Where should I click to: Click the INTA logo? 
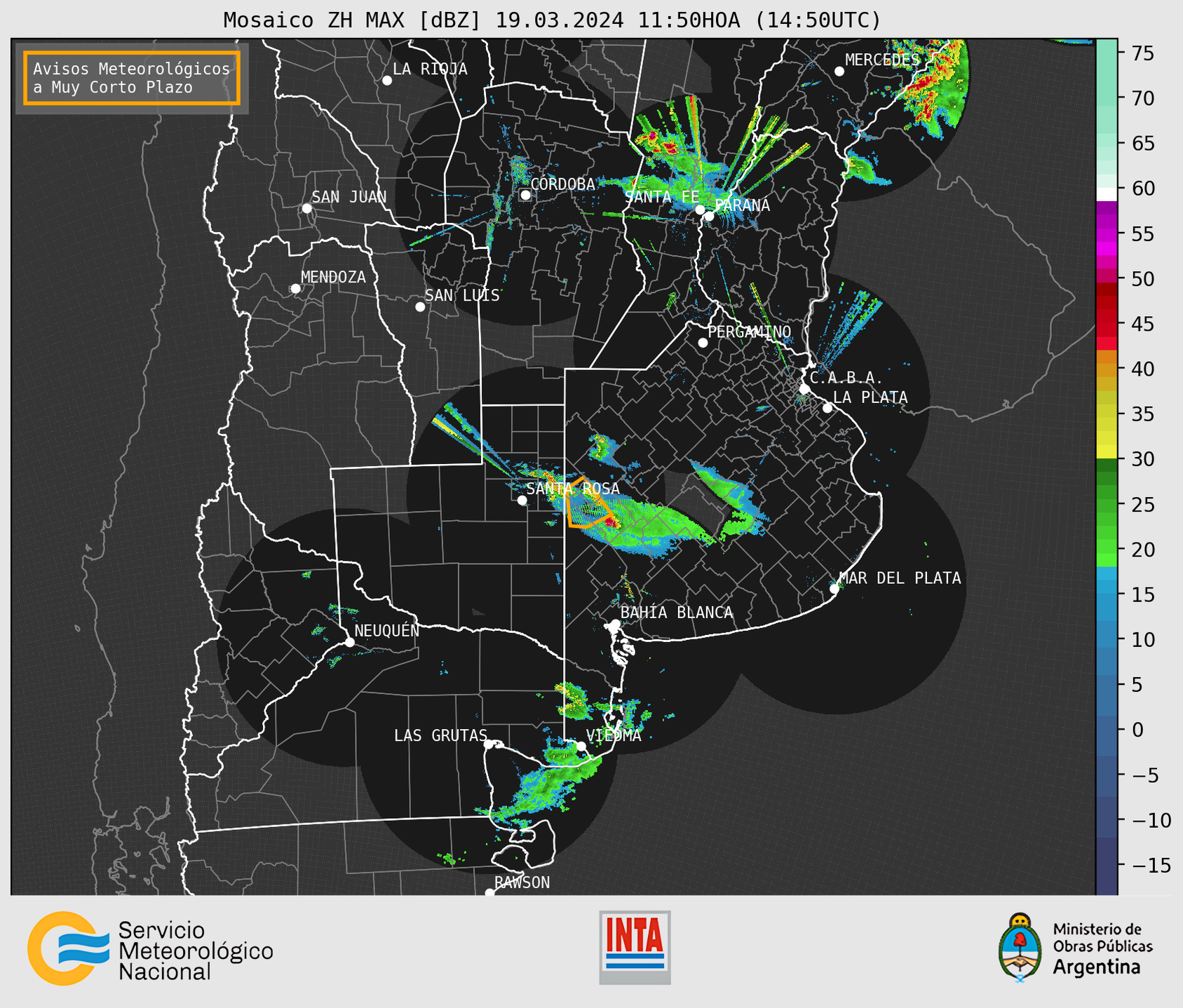point(635,947)
